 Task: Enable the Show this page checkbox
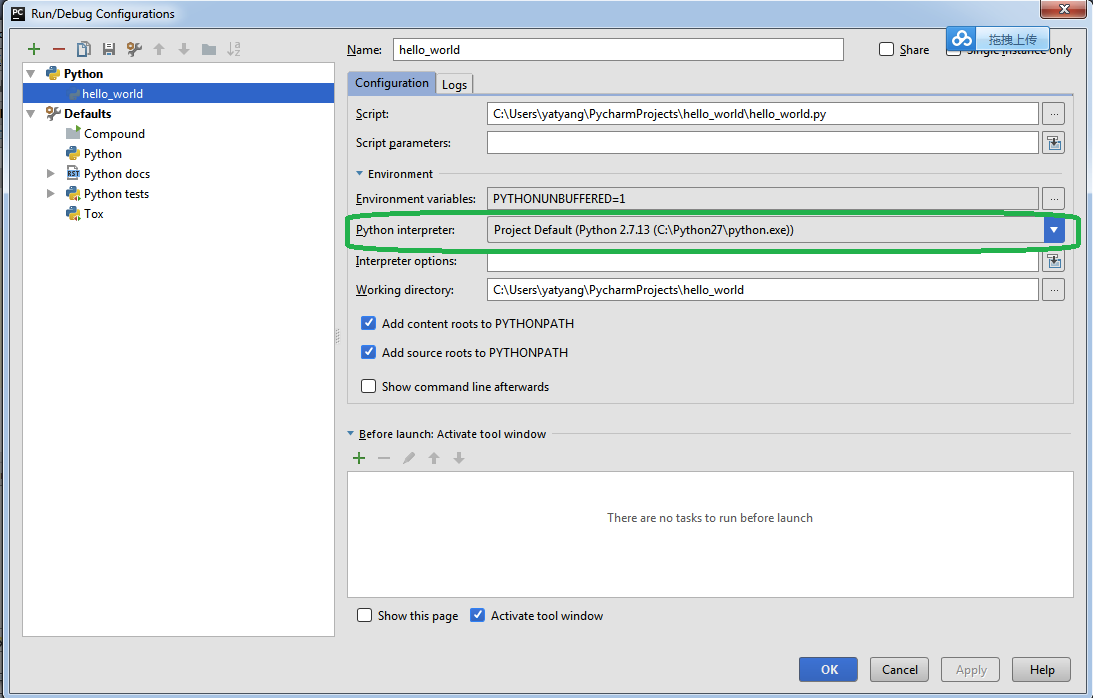(365, 616)
